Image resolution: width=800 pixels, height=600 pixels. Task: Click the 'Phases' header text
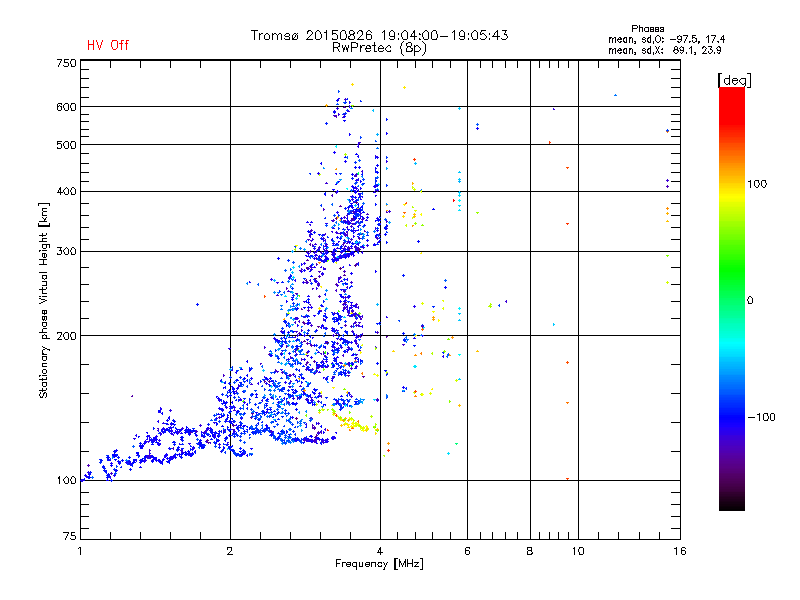point(647,29)
